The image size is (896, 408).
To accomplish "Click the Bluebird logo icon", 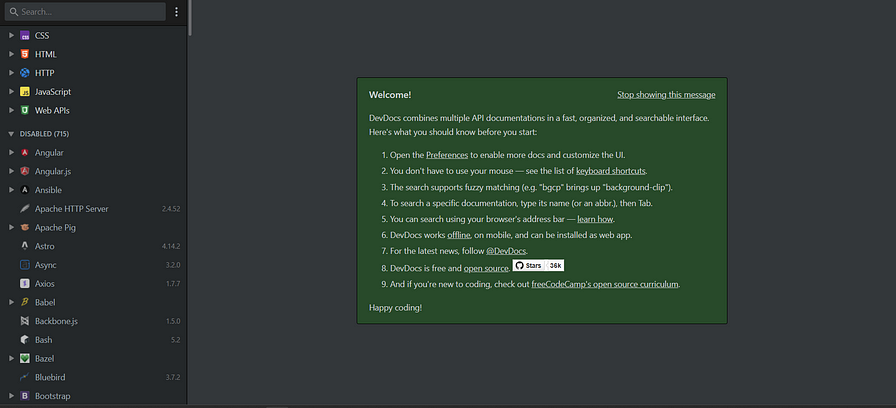I will click(25, 377).
